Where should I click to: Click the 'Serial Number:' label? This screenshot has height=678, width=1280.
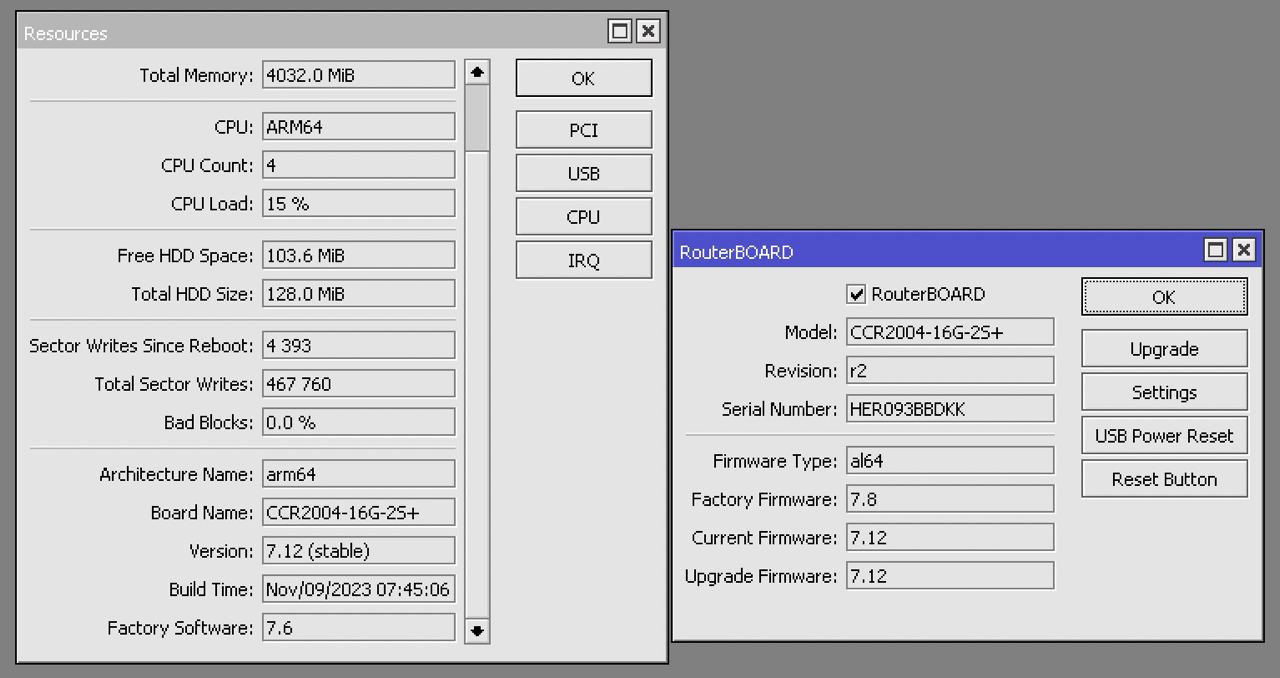[780, 409]
